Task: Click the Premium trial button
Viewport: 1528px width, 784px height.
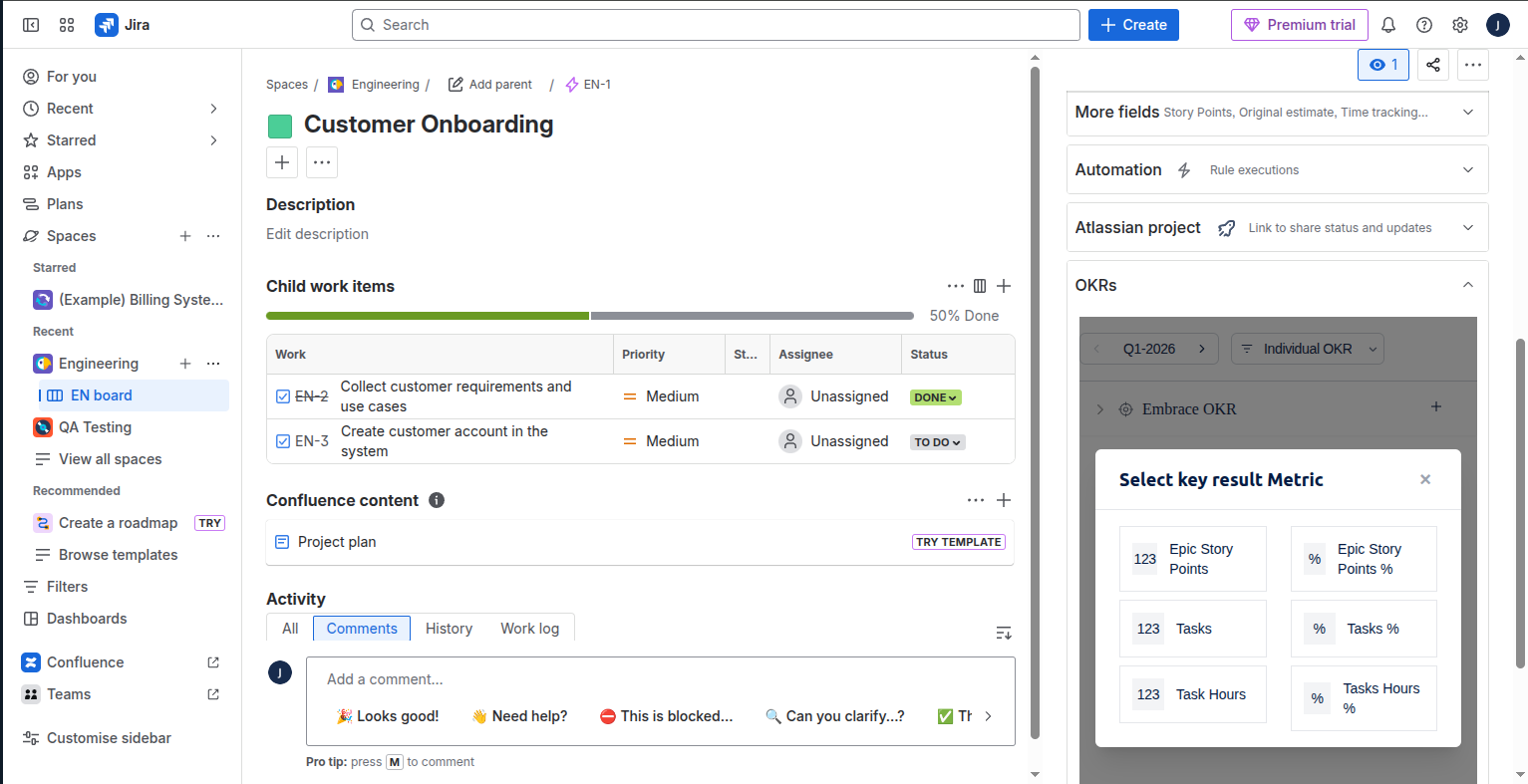Action: 1300,25
